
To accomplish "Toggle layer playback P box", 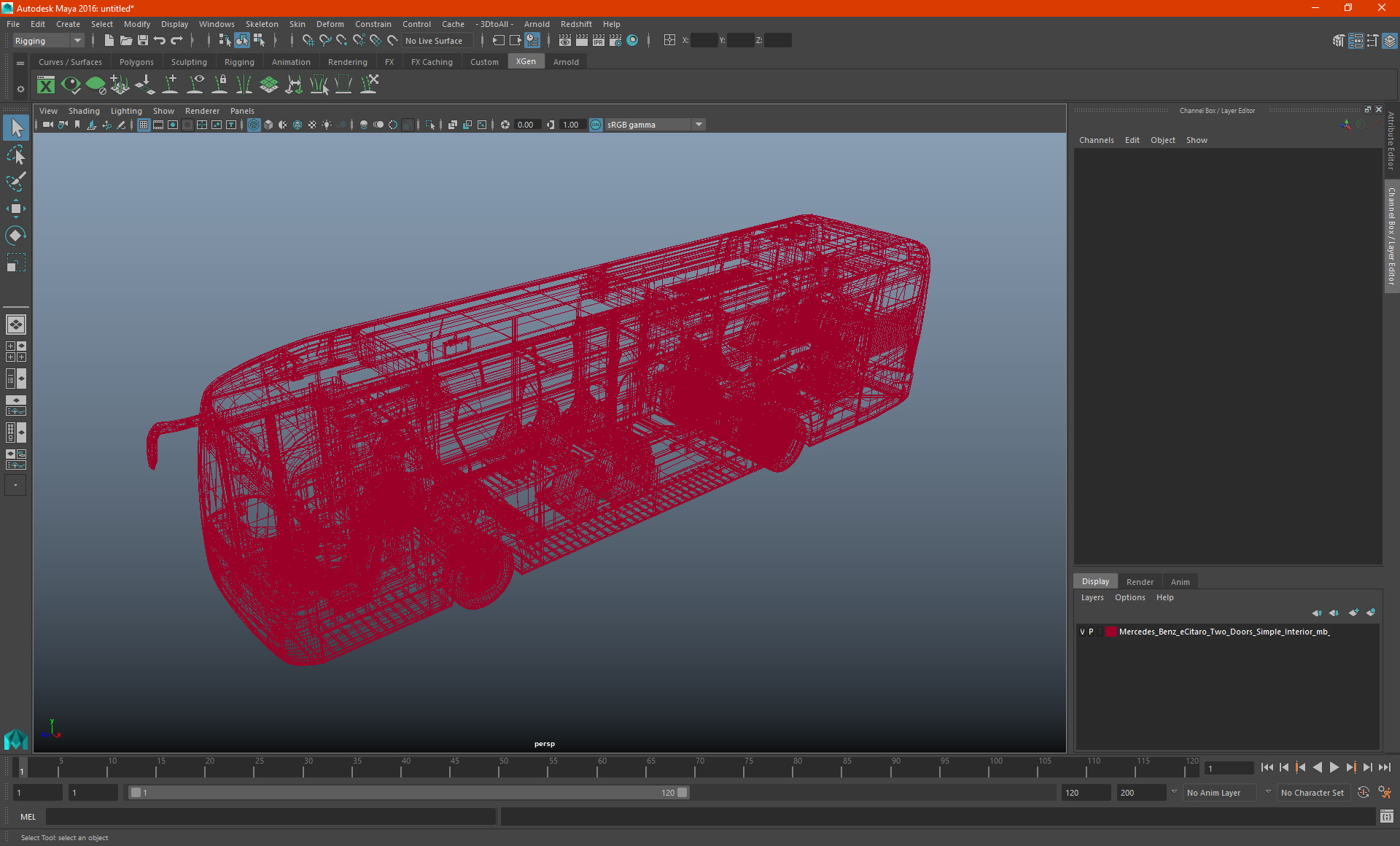I will coord(1091,632).
